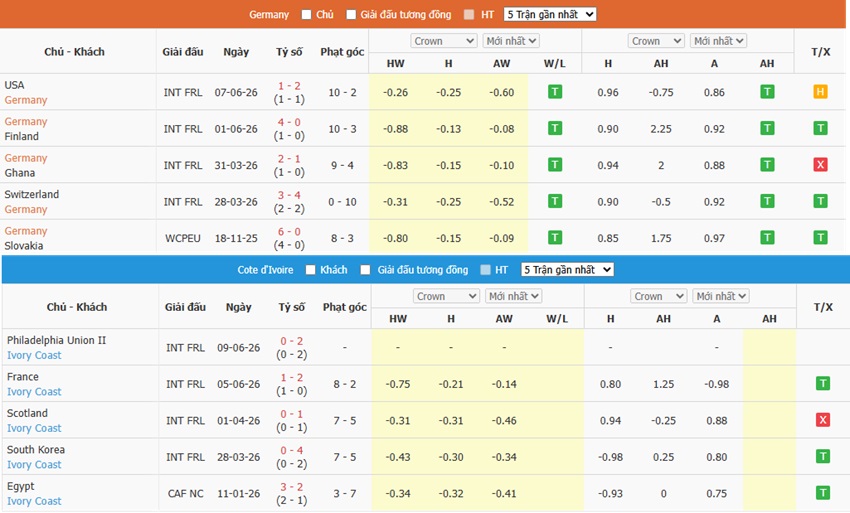Open the France team link

pyautogui.click(x=23, y=376)
